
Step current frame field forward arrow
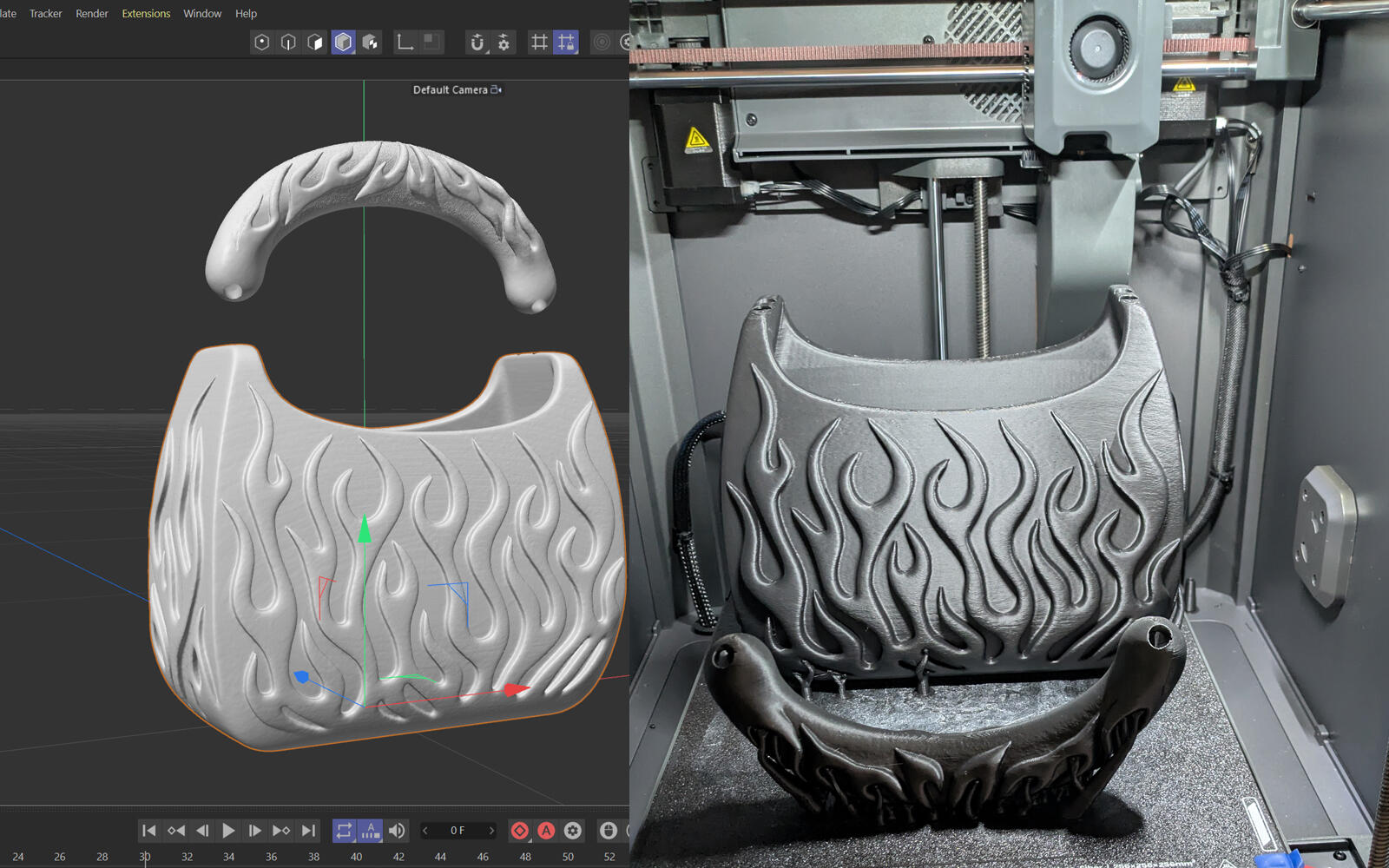click(491, 831)
